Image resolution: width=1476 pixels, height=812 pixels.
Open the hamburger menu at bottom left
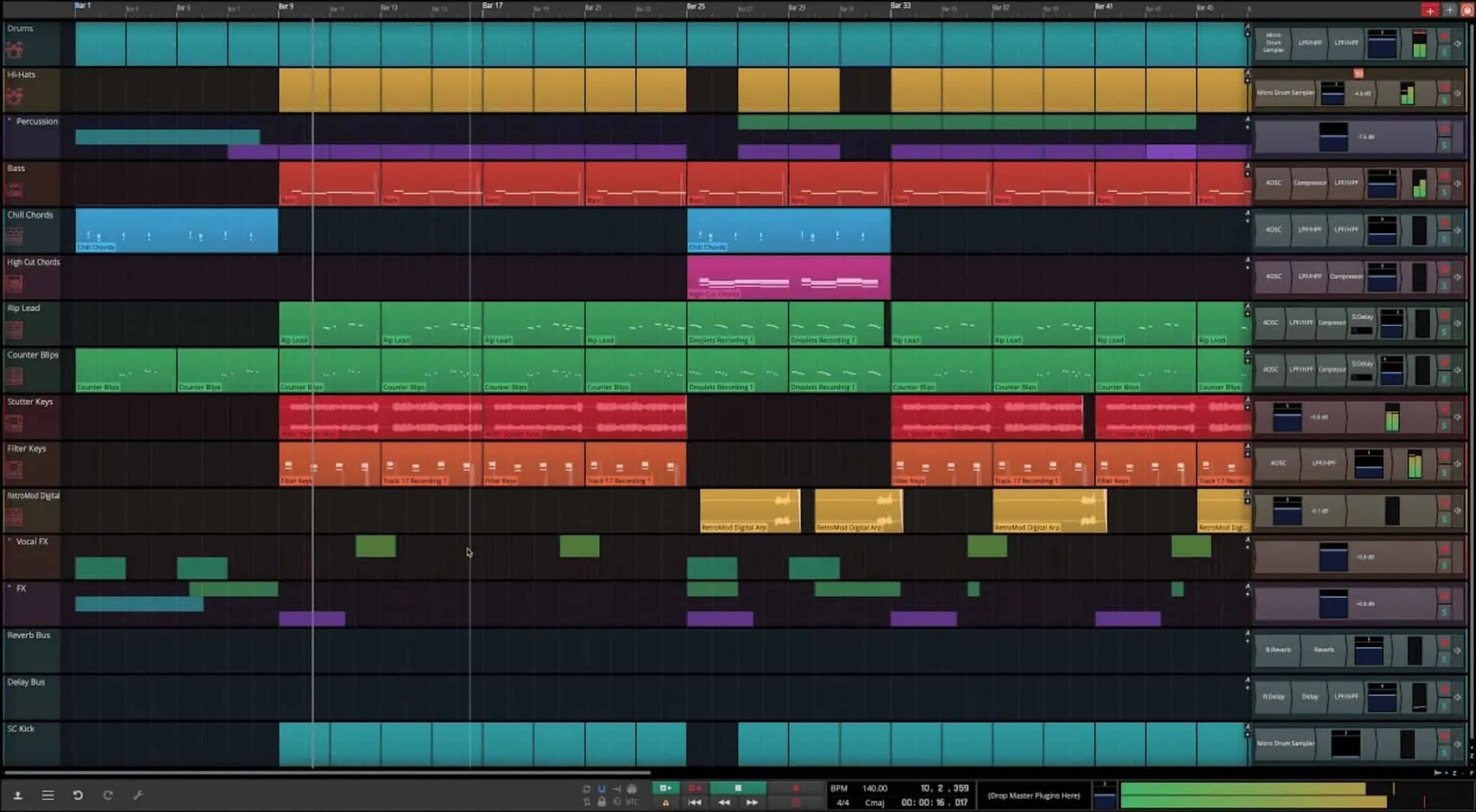click(48, 794)
